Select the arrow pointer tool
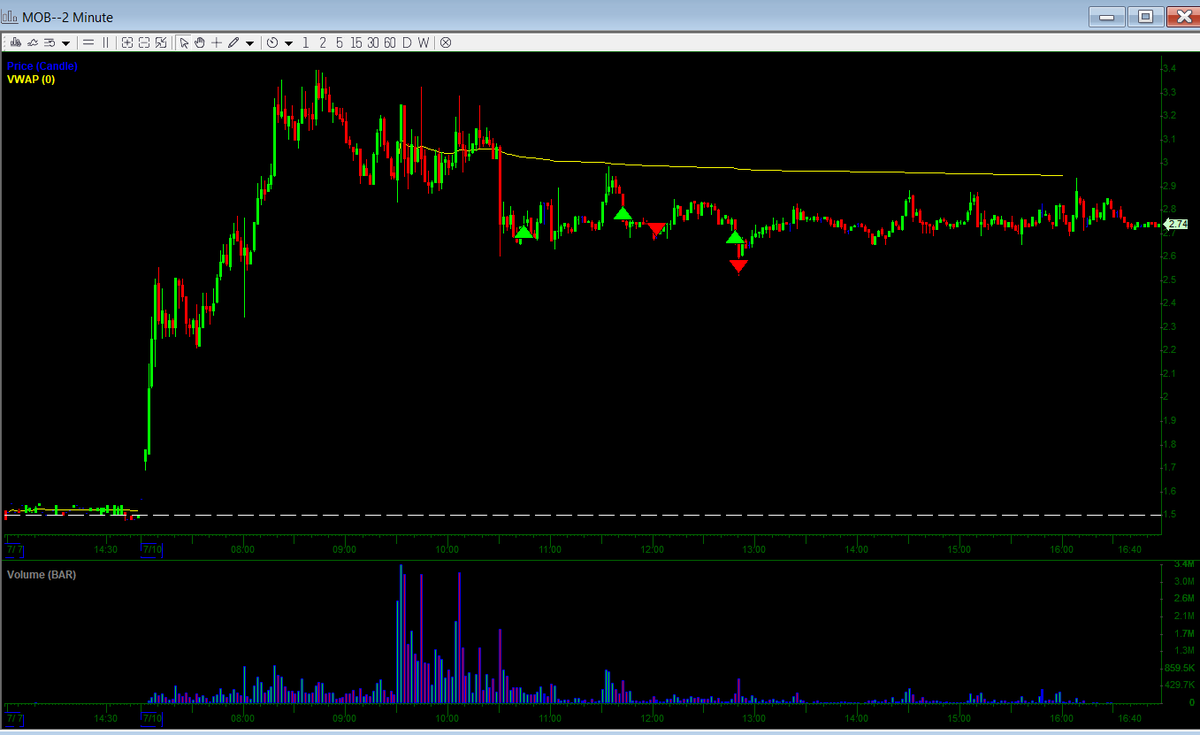The image size is (1200, 735). (x=184, y=43)
